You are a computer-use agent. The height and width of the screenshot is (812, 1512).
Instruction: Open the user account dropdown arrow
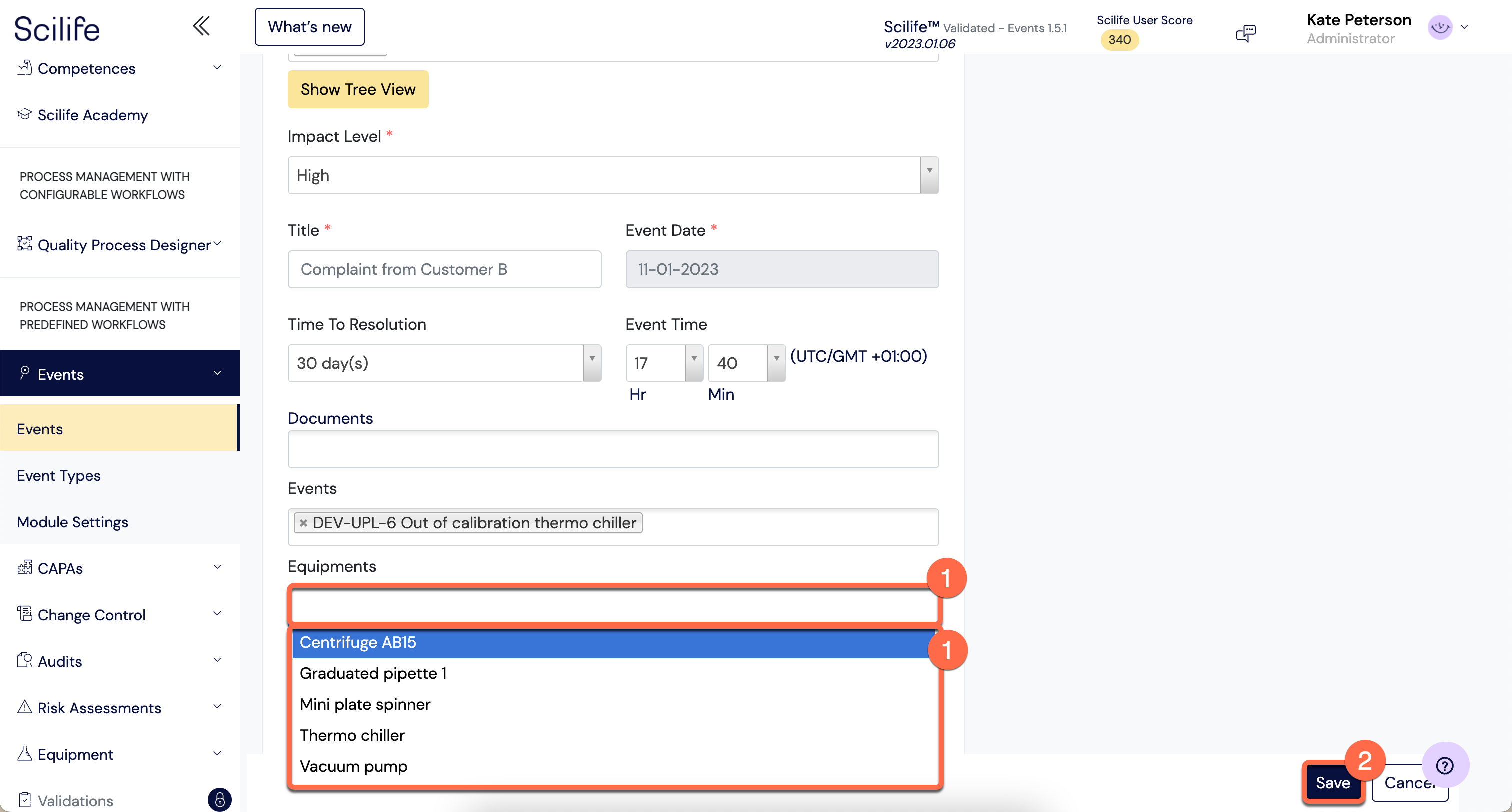(1464, 27)
